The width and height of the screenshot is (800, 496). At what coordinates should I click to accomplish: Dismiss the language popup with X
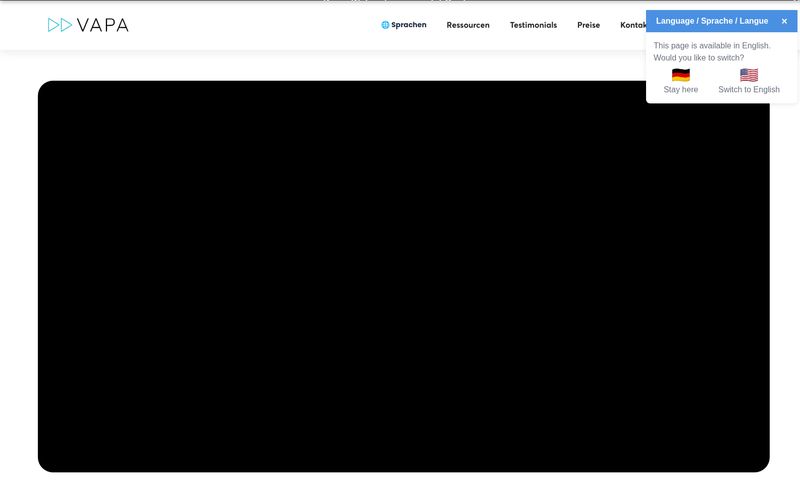(x=784, y=21)
